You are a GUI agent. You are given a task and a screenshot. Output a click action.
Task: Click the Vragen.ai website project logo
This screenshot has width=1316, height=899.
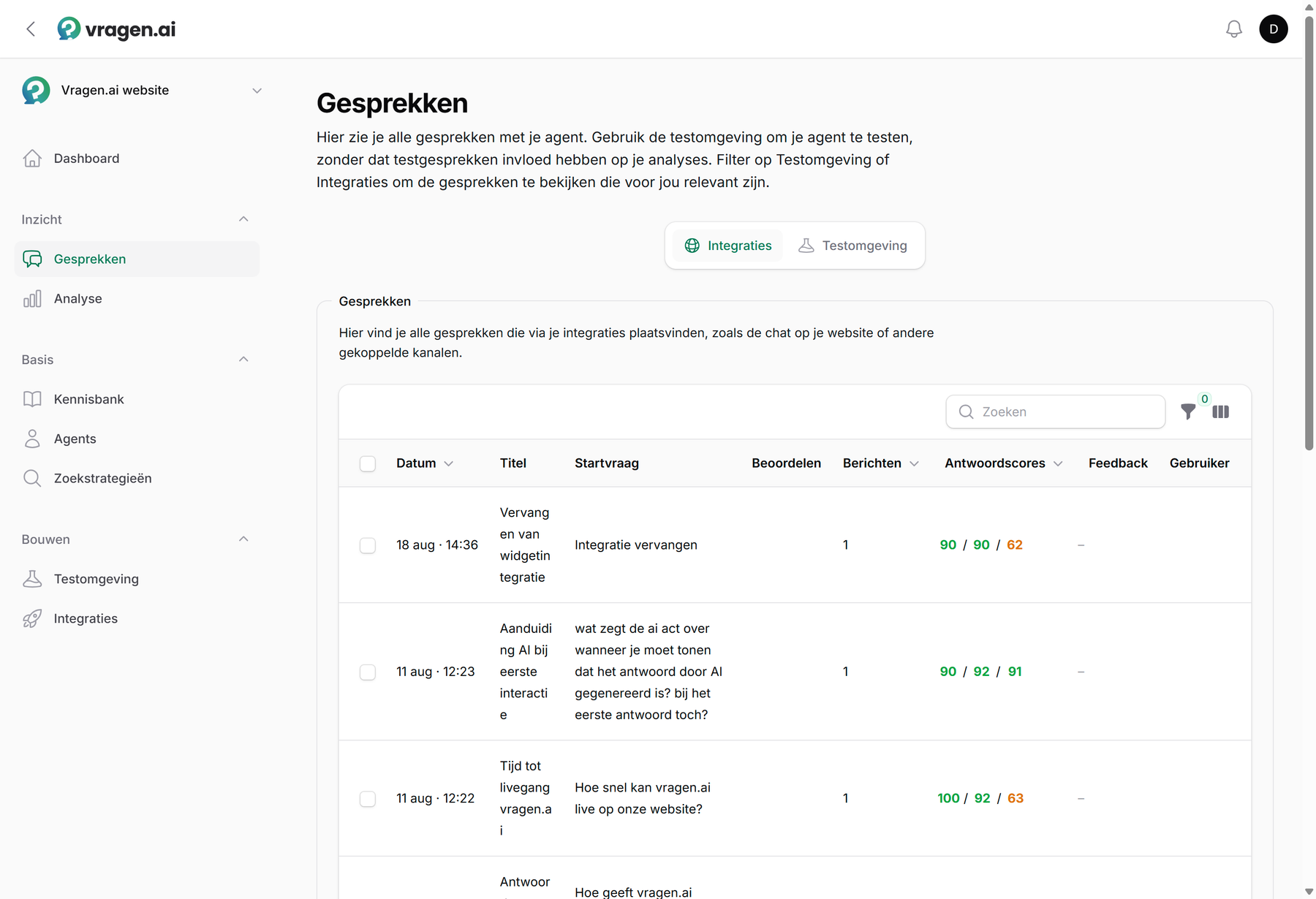point(36,91)
